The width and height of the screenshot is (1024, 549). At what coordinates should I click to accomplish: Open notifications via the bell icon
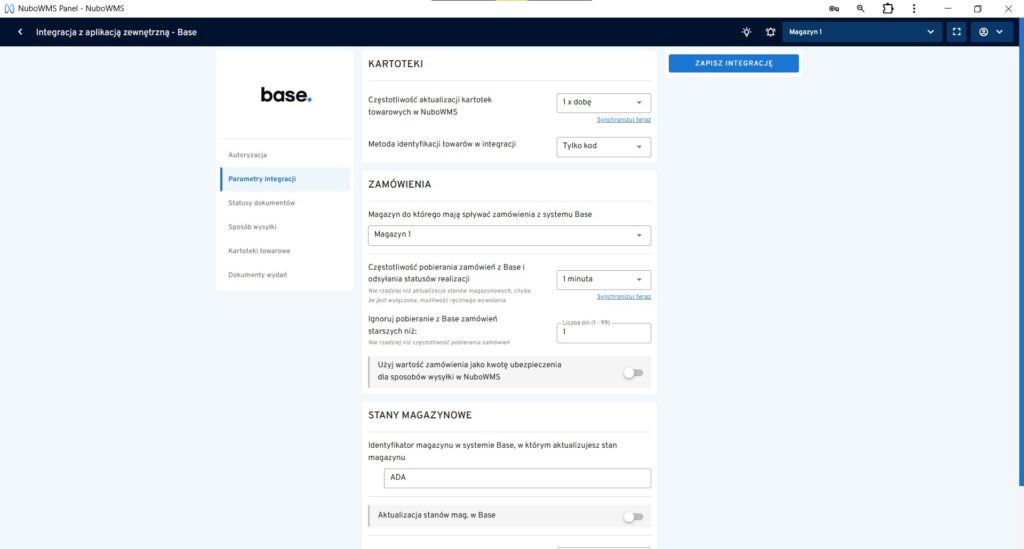pos(770,32)
